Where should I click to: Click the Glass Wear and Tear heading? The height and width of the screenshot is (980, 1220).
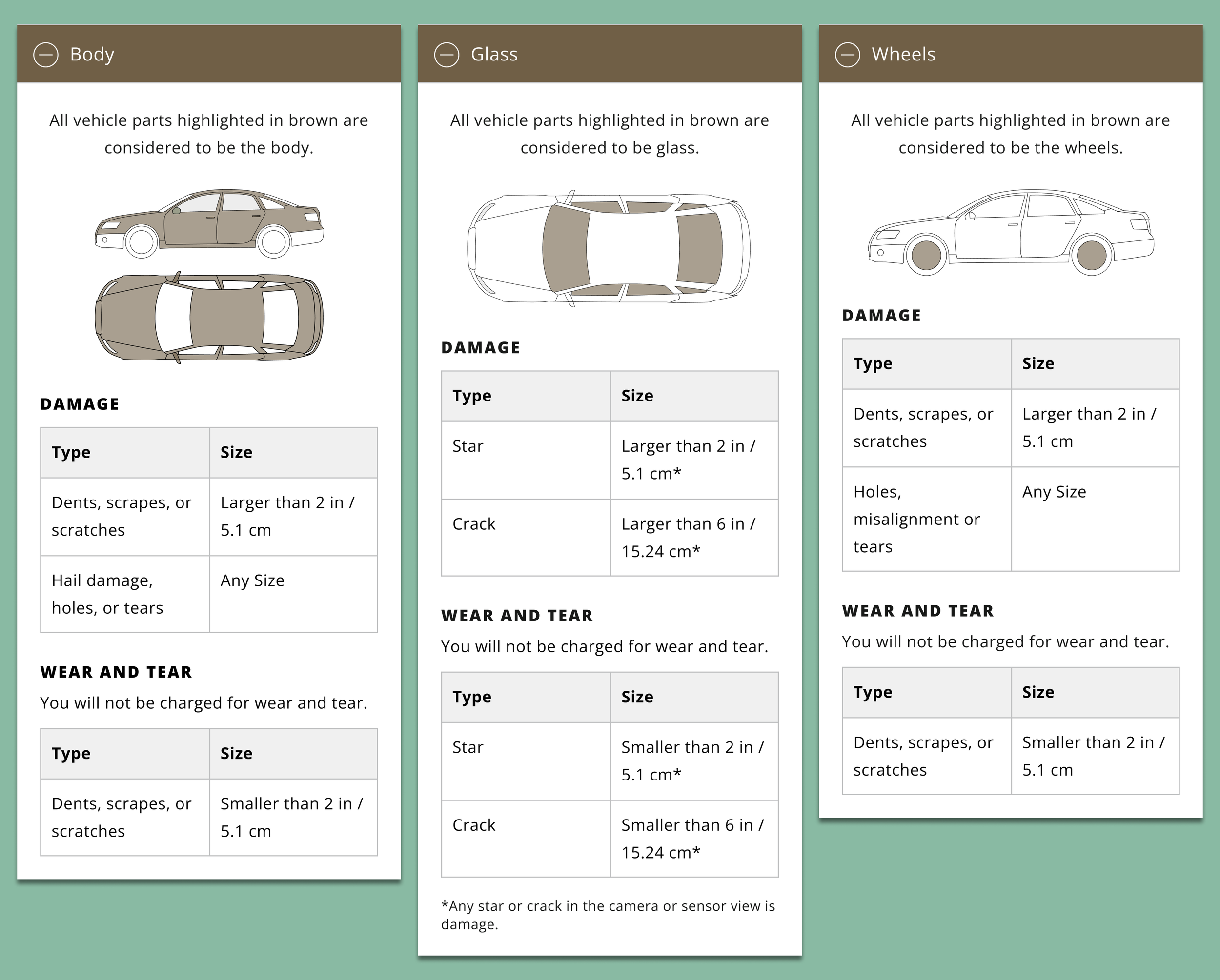point(517,615)
